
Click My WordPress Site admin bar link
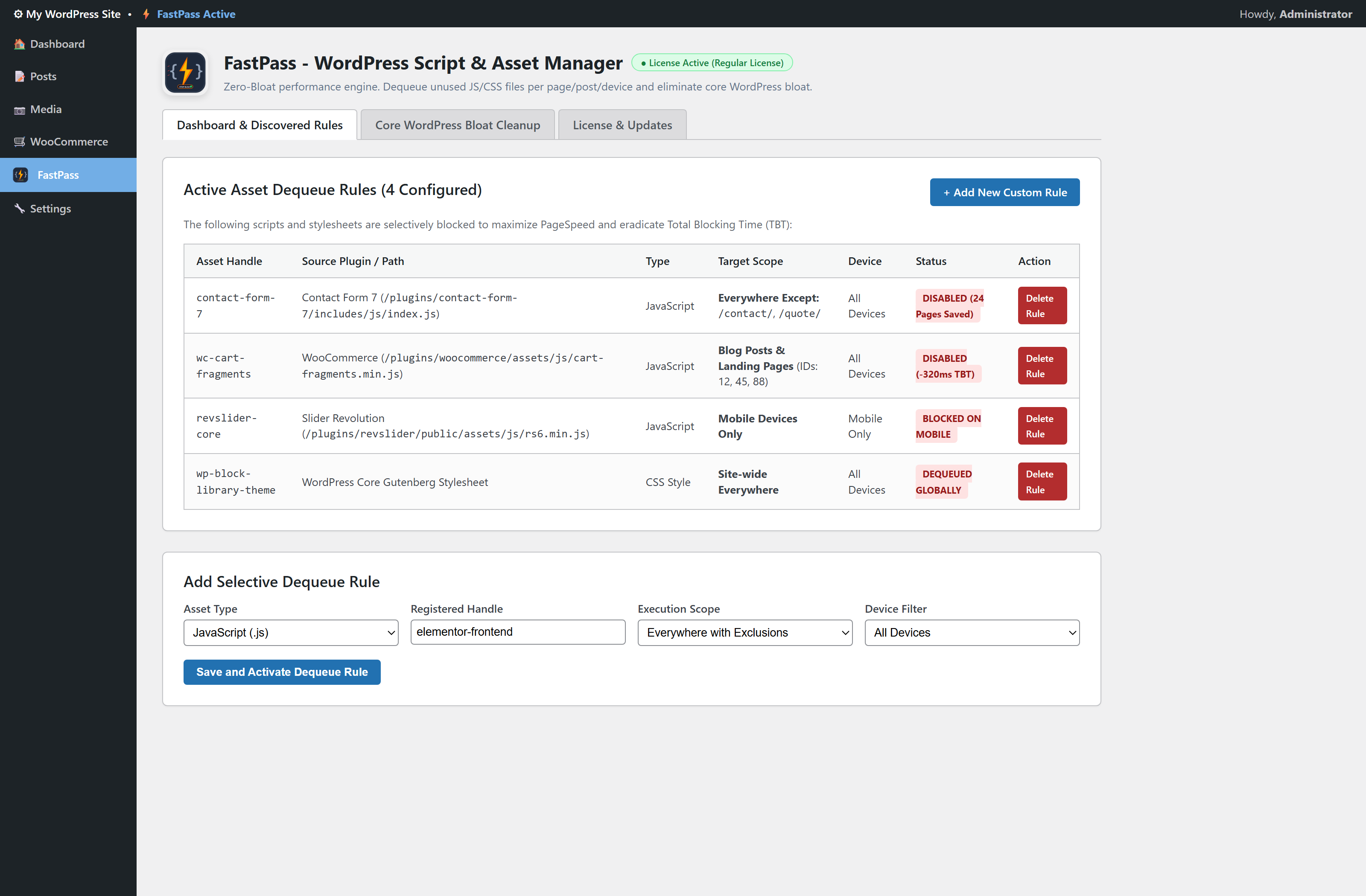pyautogui.click(x=73, y=14)
